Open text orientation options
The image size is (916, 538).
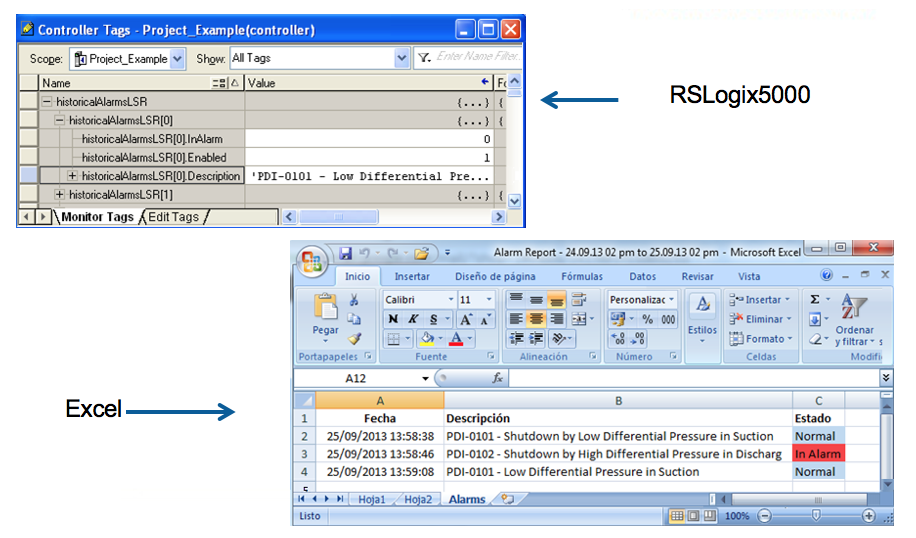tap(559, 338)
